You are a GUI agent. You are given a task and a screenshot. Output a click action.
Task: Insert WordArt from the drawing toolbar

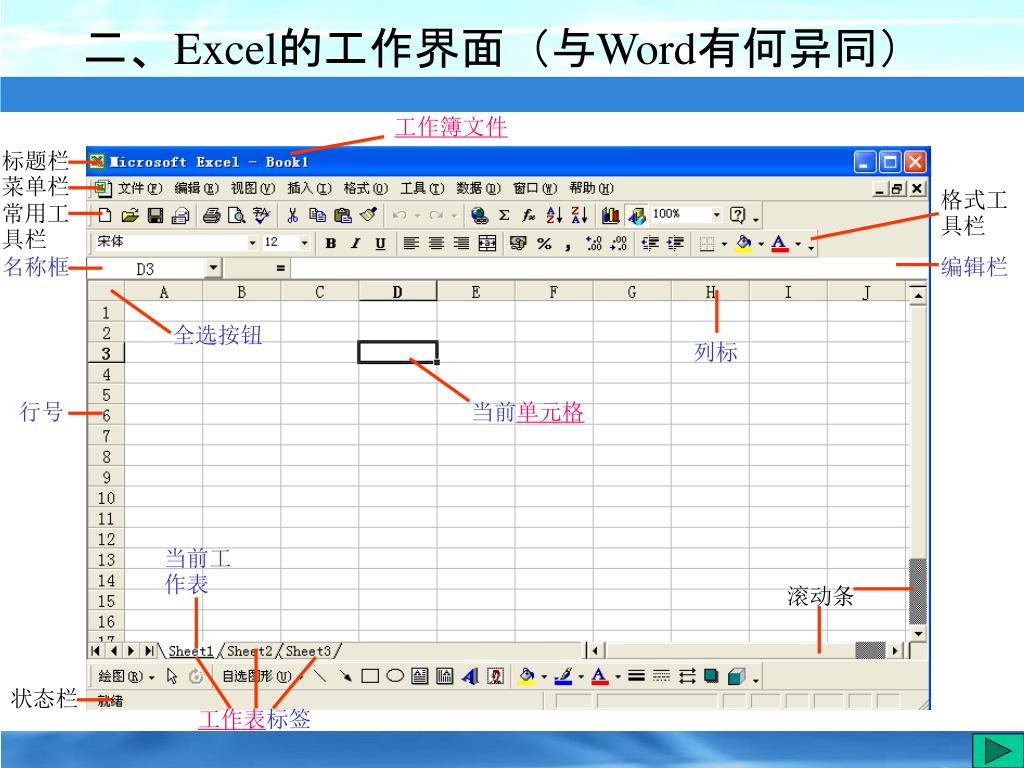tap(470, 676)
